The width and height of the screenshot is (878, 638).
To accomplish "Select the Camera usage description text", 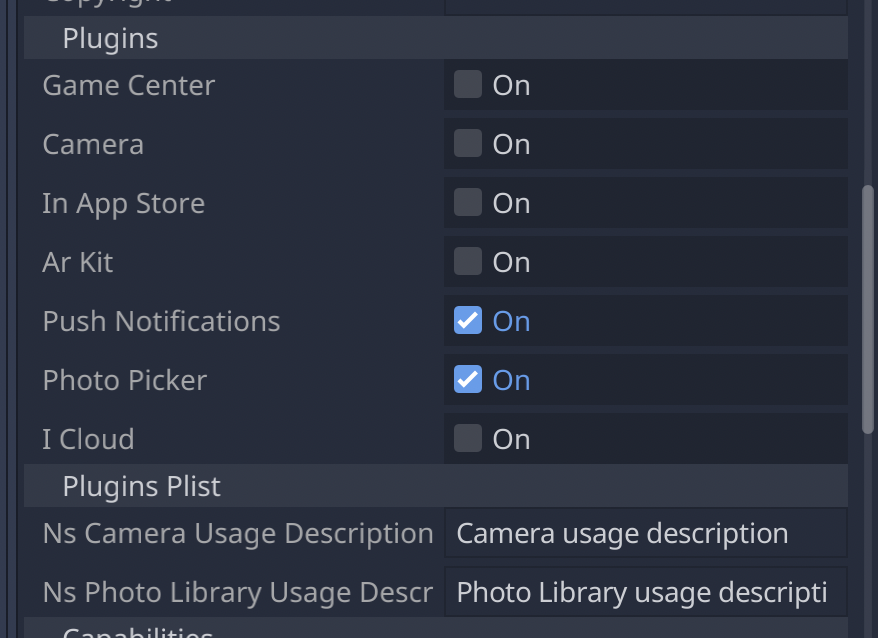I will [620, 533].
